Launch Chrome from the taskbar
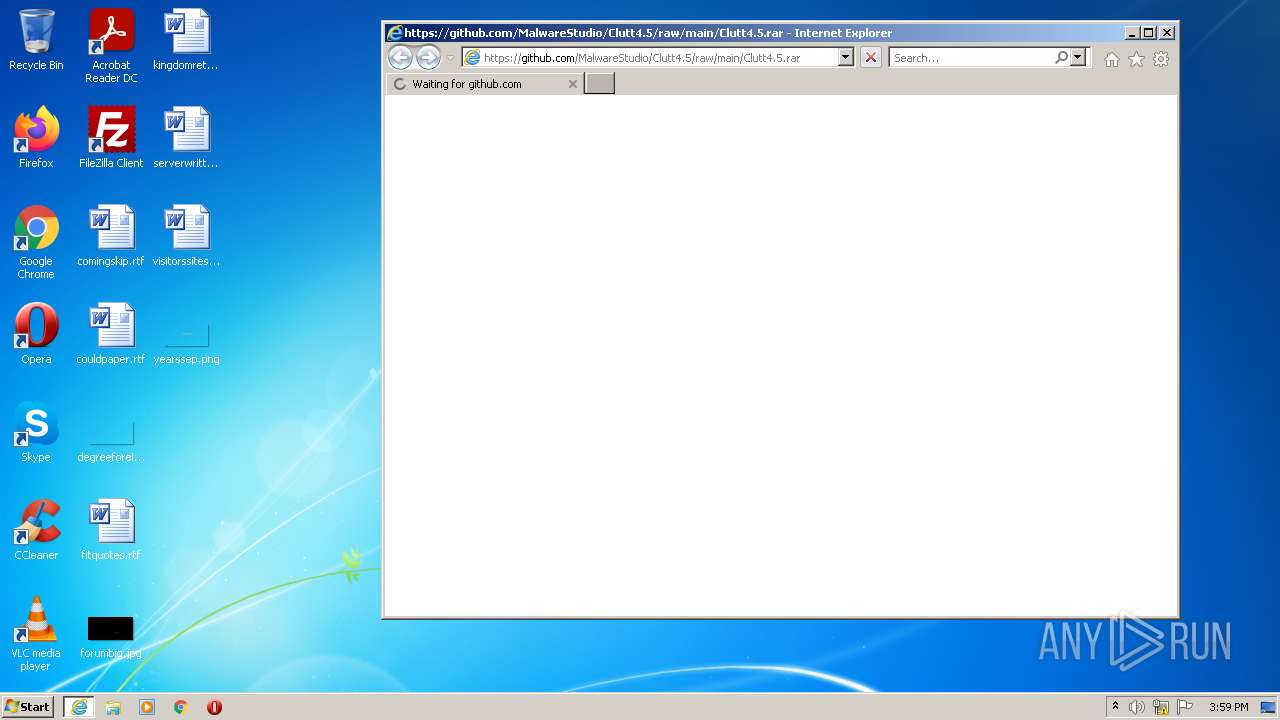Screen dimensions: 1280x720 point(181,707)
